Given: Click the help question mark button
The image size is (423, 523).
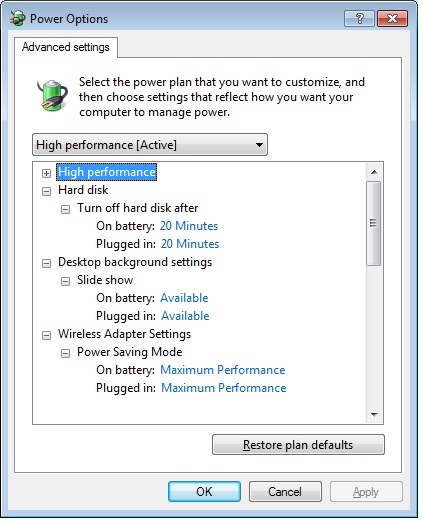Looking at the screenshot, I should (359, 18).
